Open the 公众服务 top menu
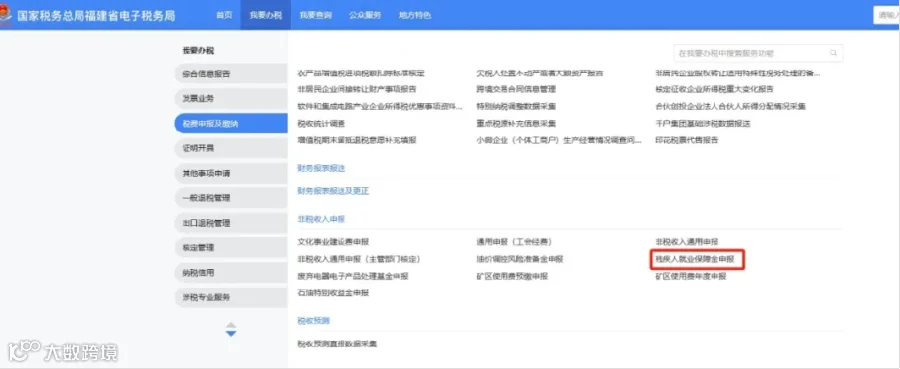Viewport: 900px width, 369px height. click(x=365, y=15)
